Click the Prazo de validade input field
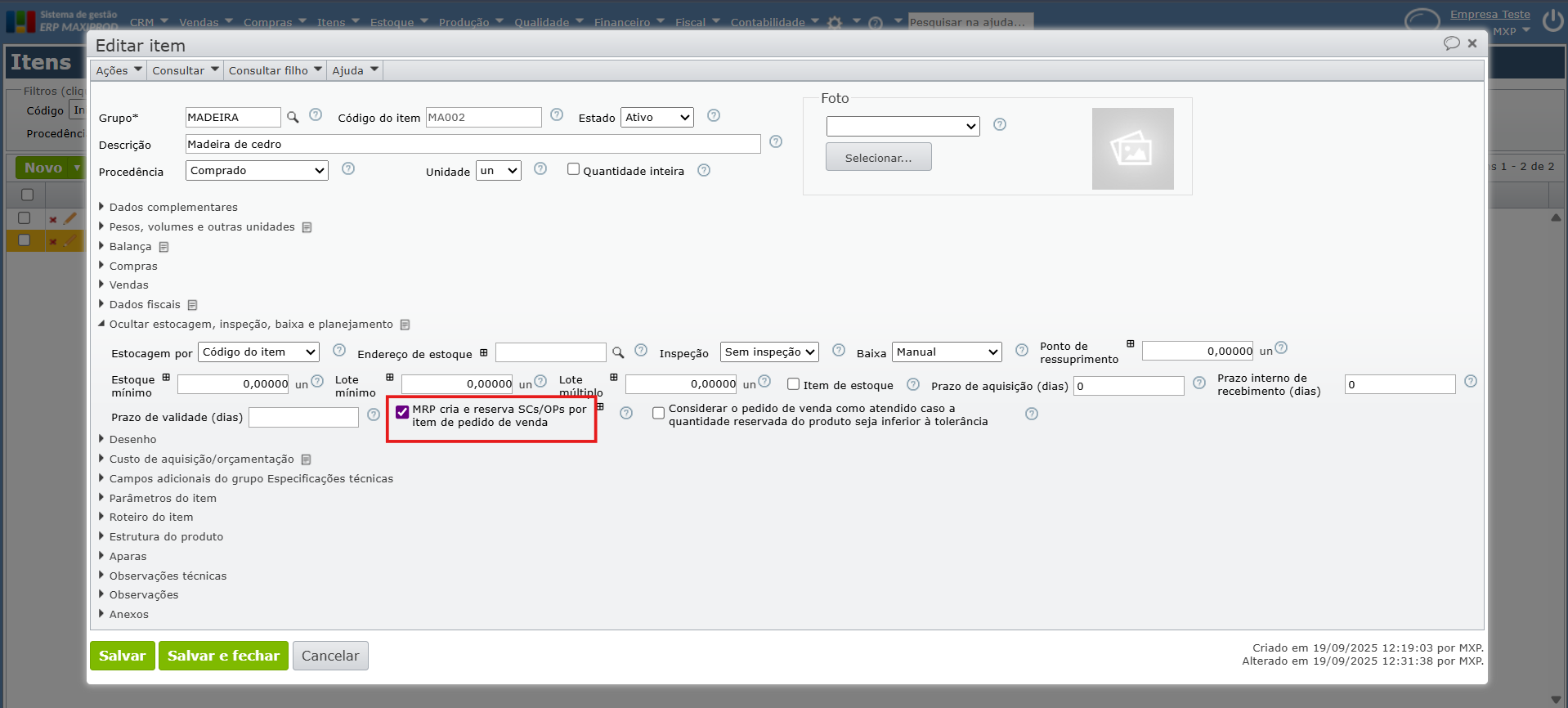 303,417
